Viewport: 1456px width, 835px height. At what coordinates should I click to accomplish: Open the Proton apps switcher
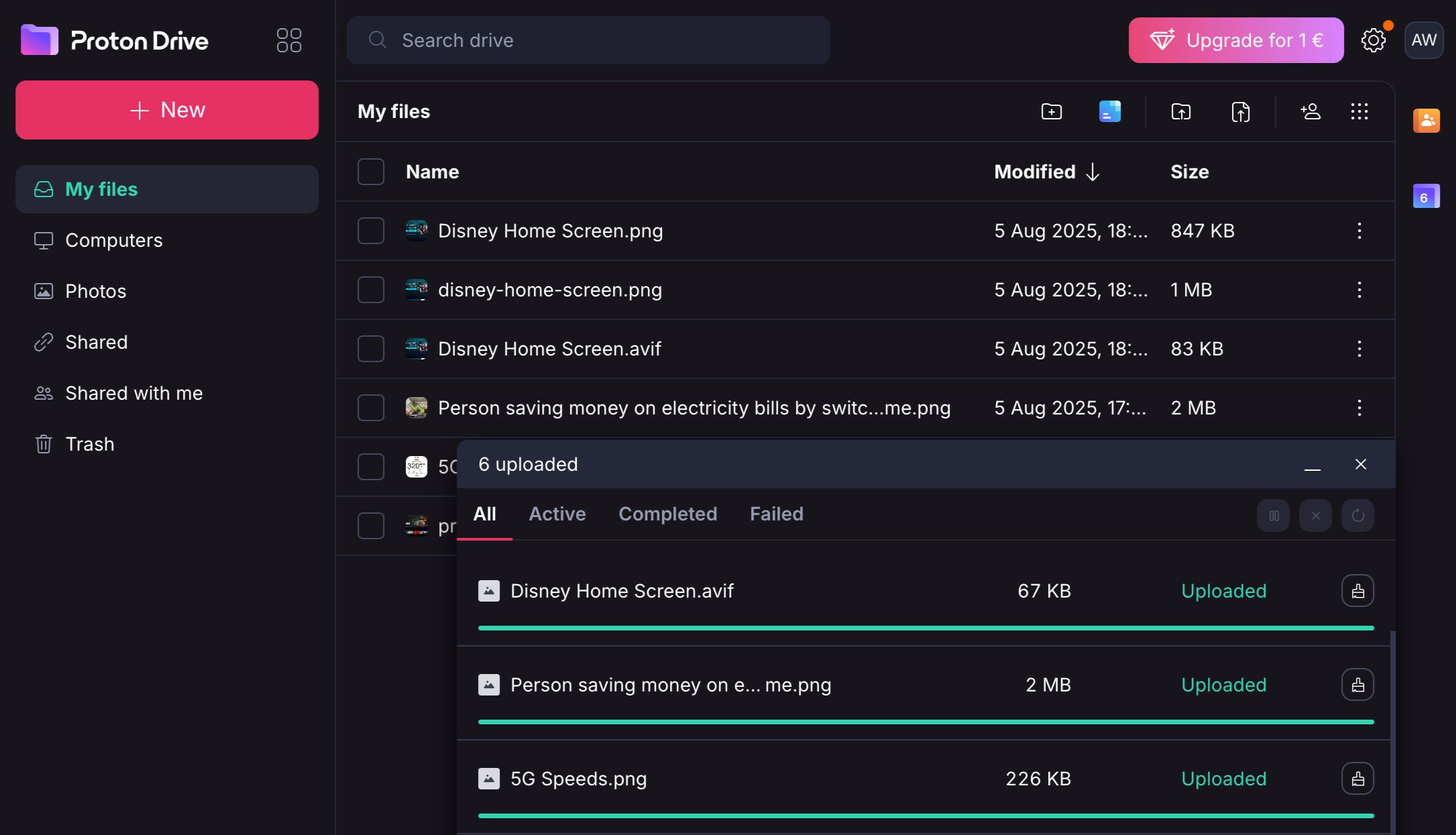pos(289,40)
